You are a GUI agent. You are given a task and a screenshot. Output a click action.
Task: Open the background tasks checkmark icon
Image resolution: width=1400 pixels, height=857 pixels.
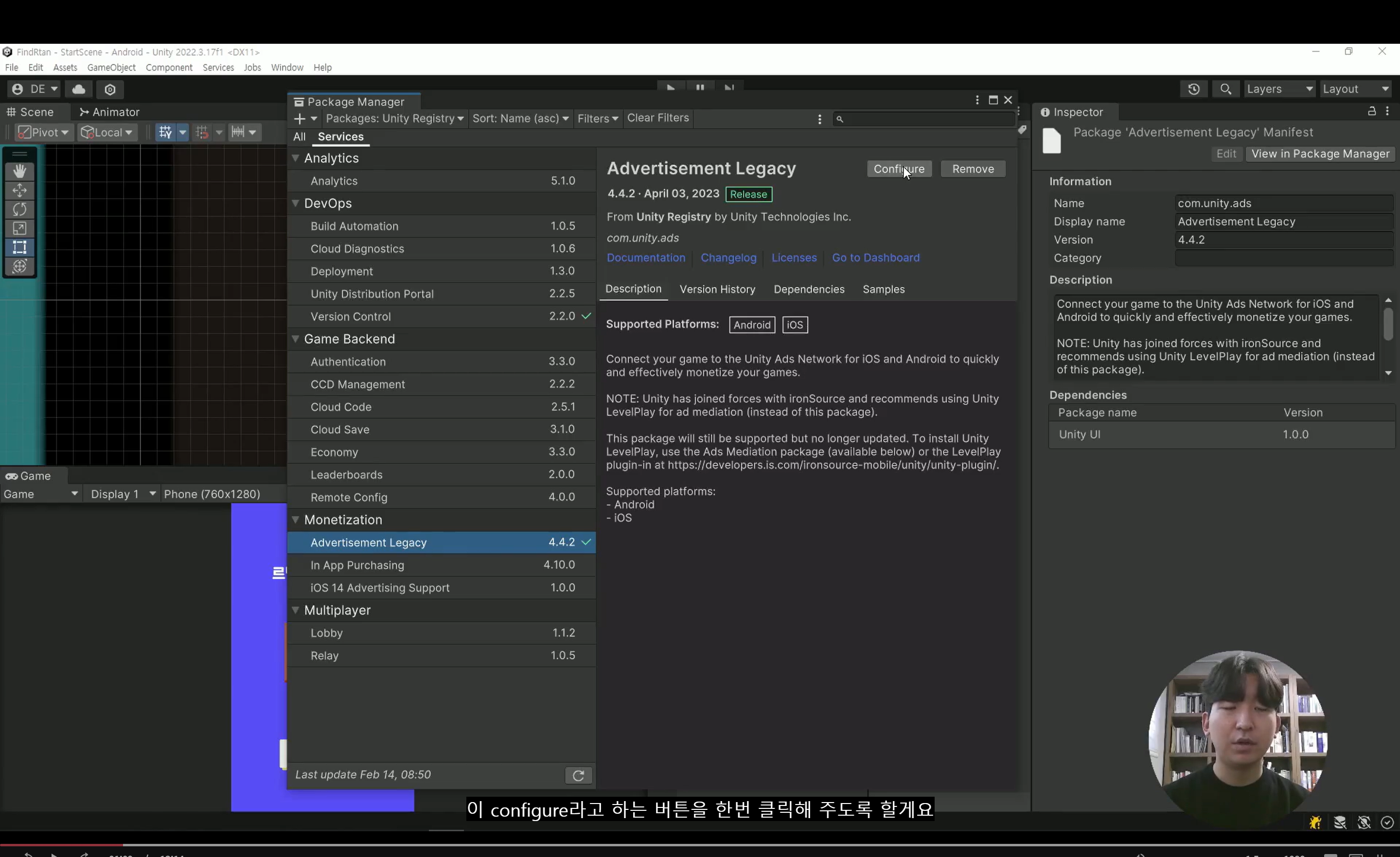tap(1387, 822)
